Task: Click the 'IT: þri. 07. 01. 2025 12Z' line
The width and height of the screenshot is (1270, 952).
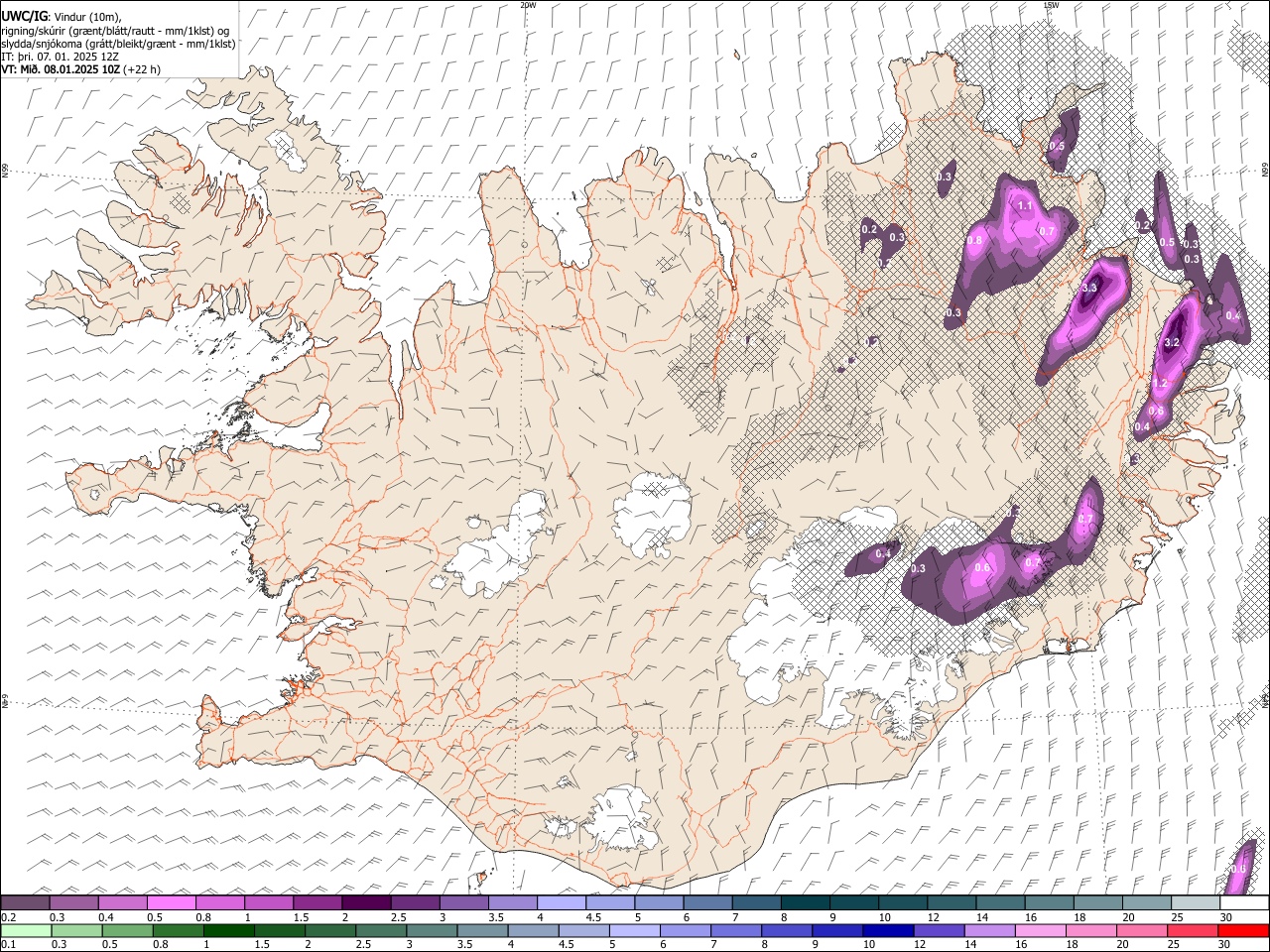Action: tap(61, 57)
